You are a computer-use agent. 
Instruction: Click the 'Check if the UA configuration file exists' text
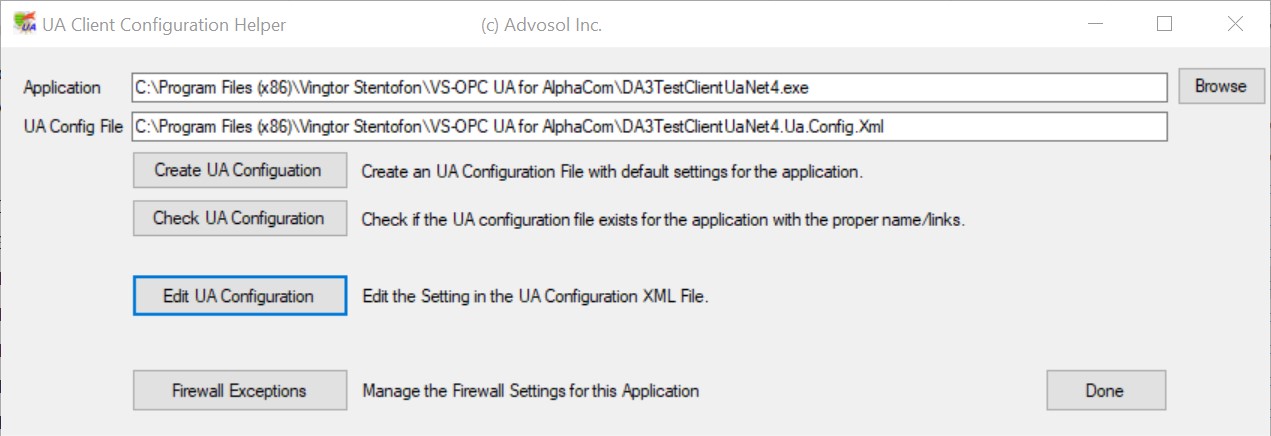point(663,219)
